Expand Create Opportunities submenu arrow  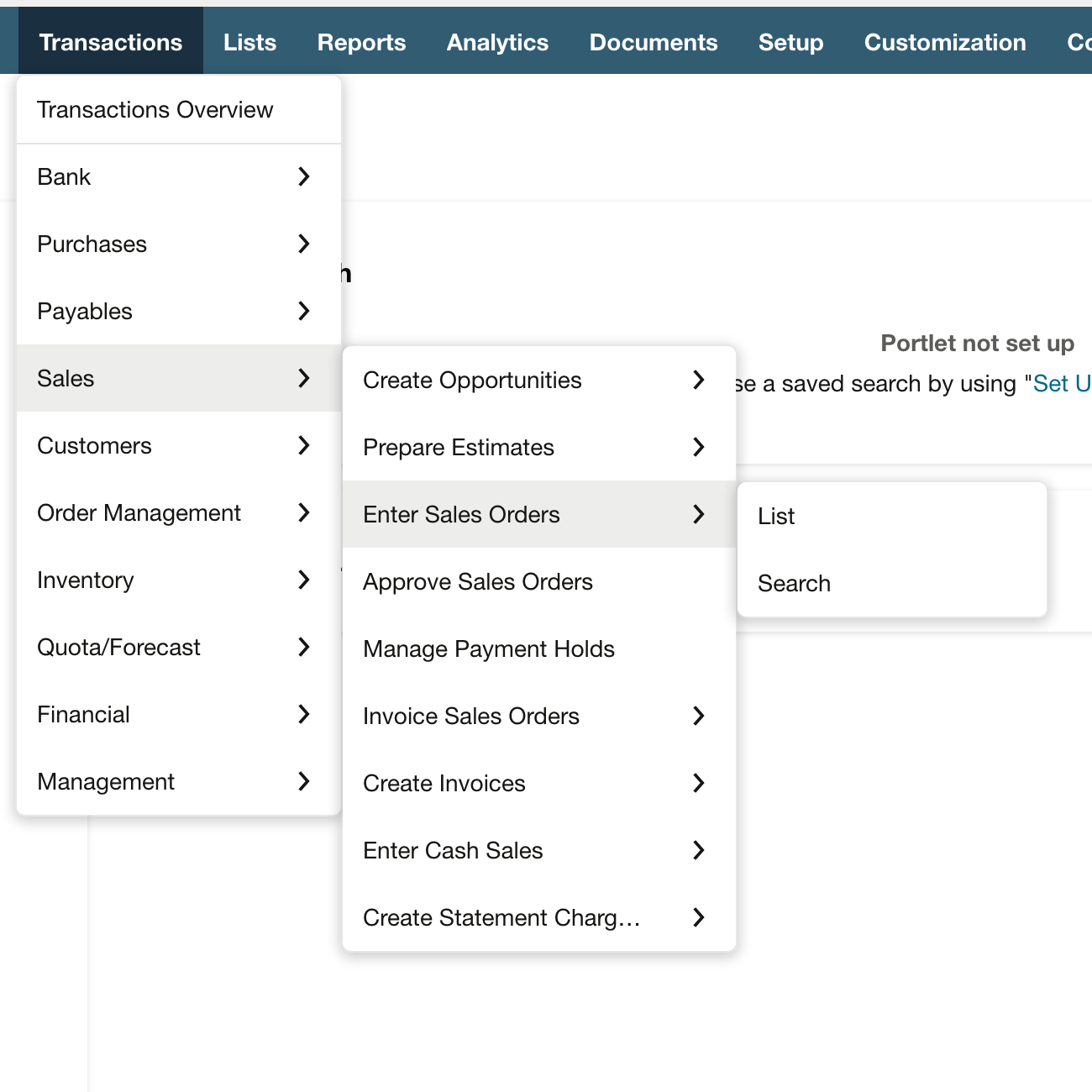699,380
